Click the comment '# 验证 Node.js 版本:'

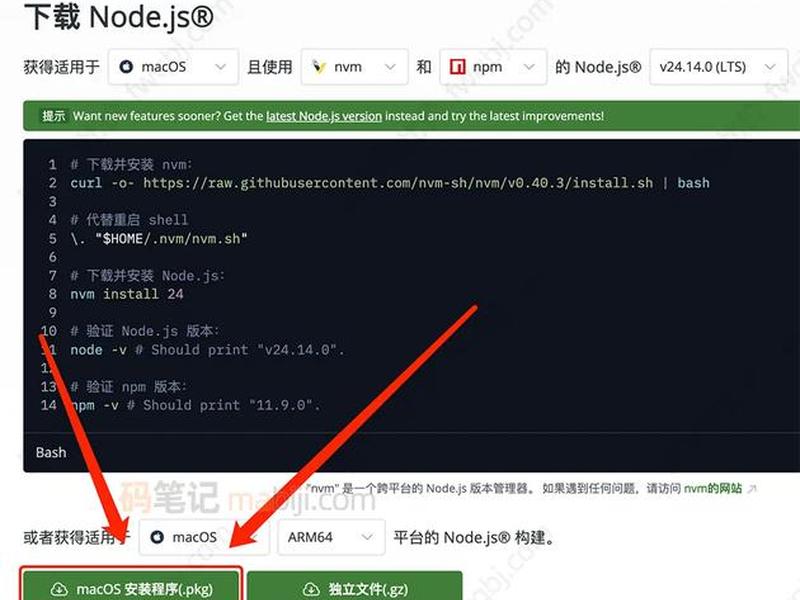click(144, 331)
